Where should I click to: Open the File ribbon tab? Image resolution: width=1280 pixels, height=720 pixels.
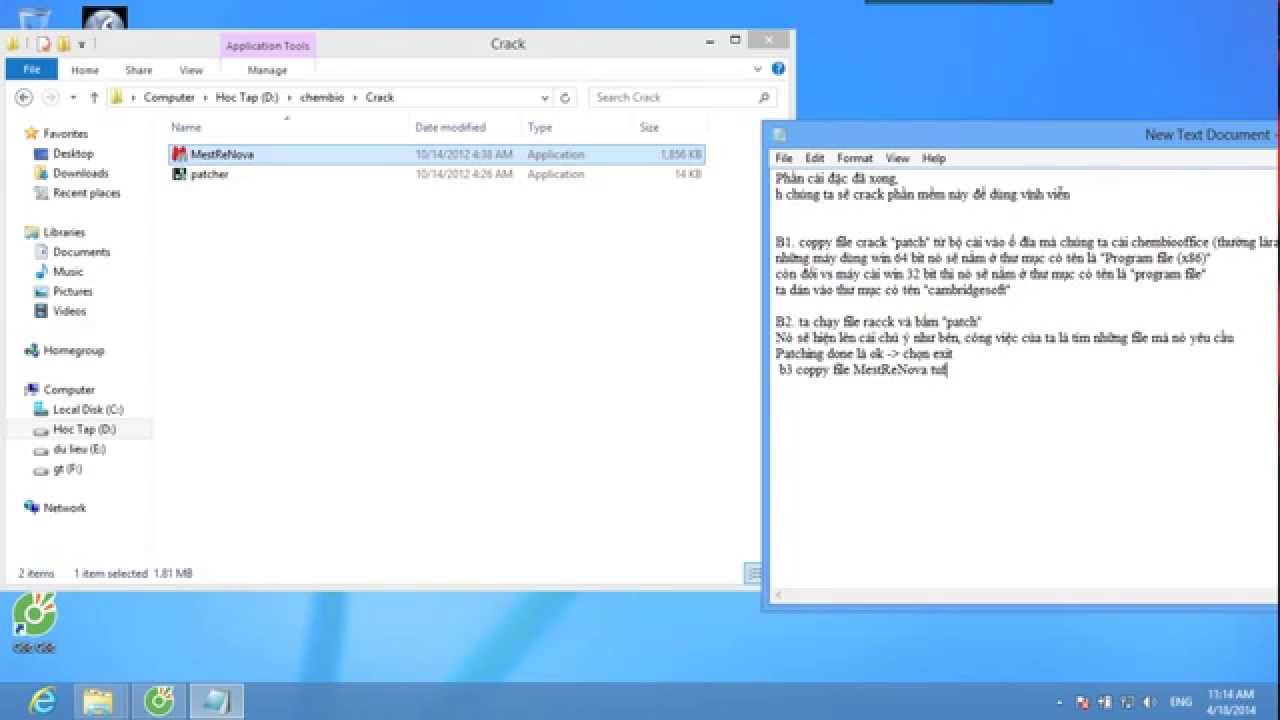pyautogui.click(x=32, y=70)
